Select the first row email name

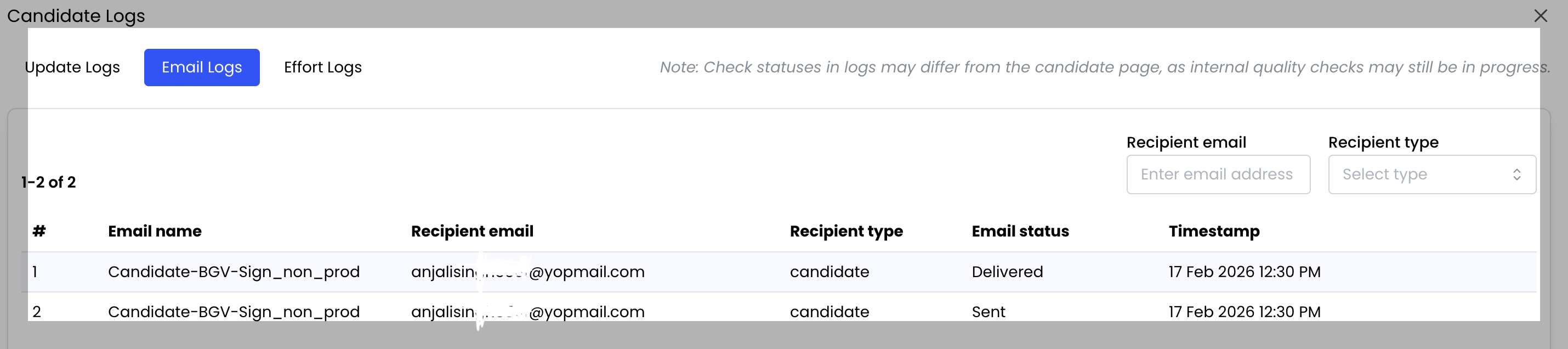click(234, 272)
